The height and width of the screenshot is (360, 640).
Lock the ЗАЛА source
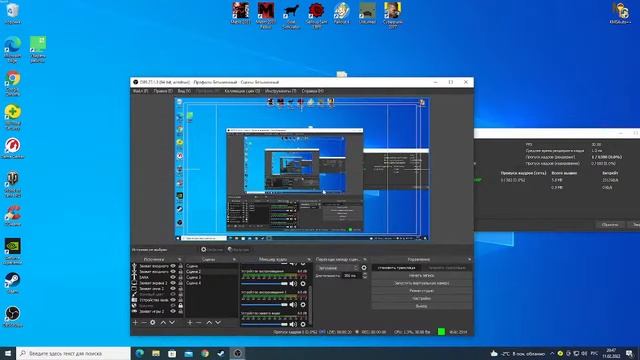(x=180, y=277)
